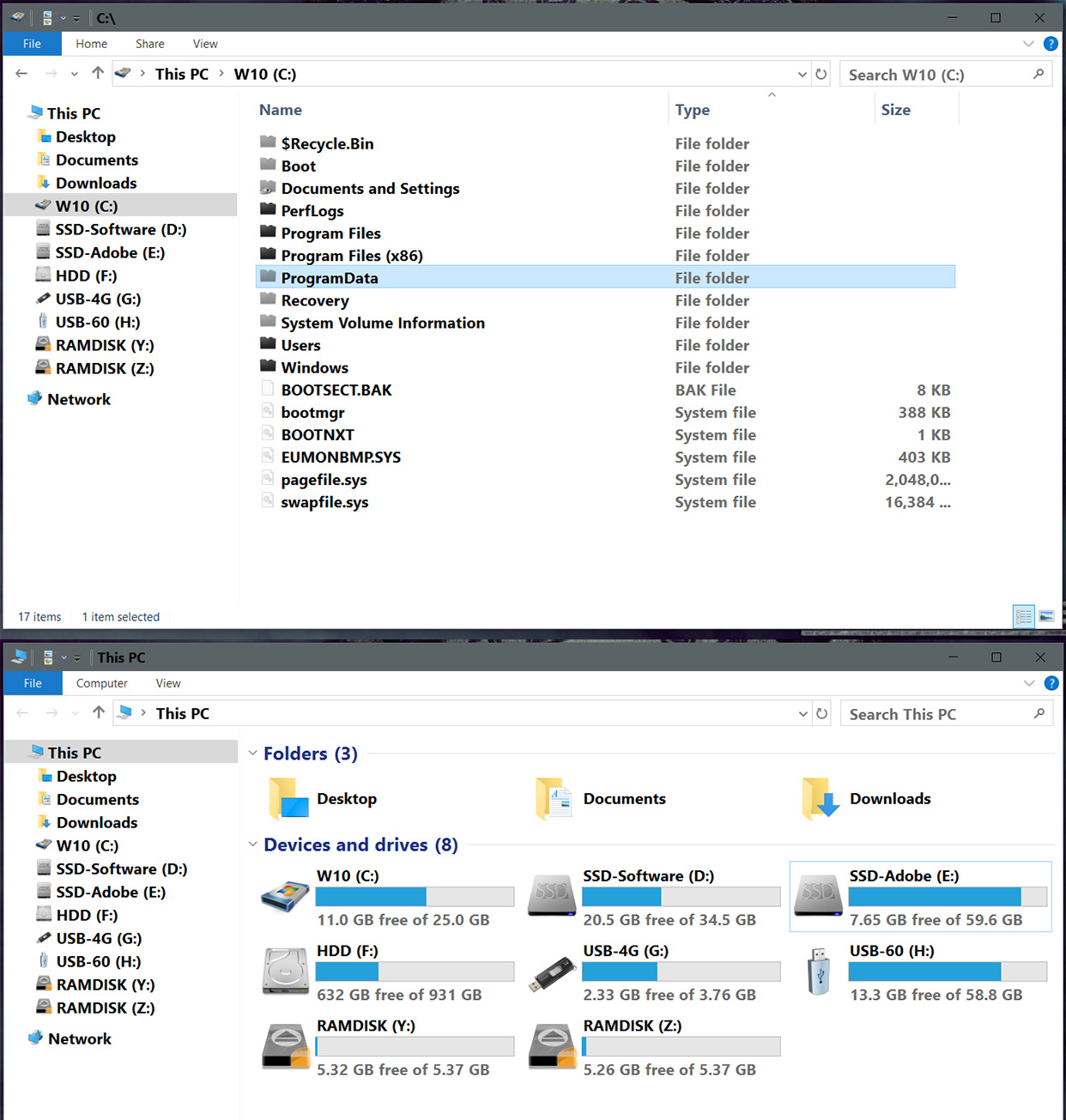Screen dimensions: 1066x1120
Task: Click the Windows folder icon in file list
Action: [268, 366]
